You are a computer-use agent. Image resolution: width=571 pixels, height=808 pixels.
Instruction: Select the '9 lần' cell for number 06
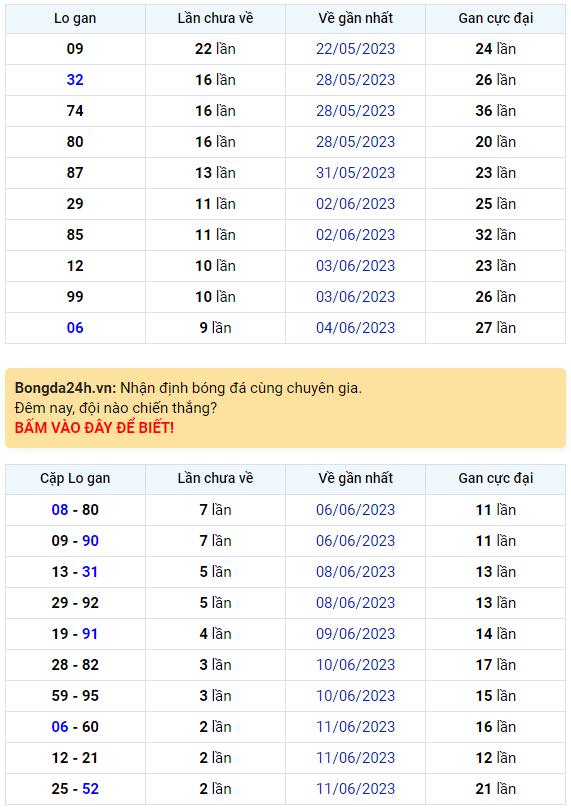[x=215, y=328]
